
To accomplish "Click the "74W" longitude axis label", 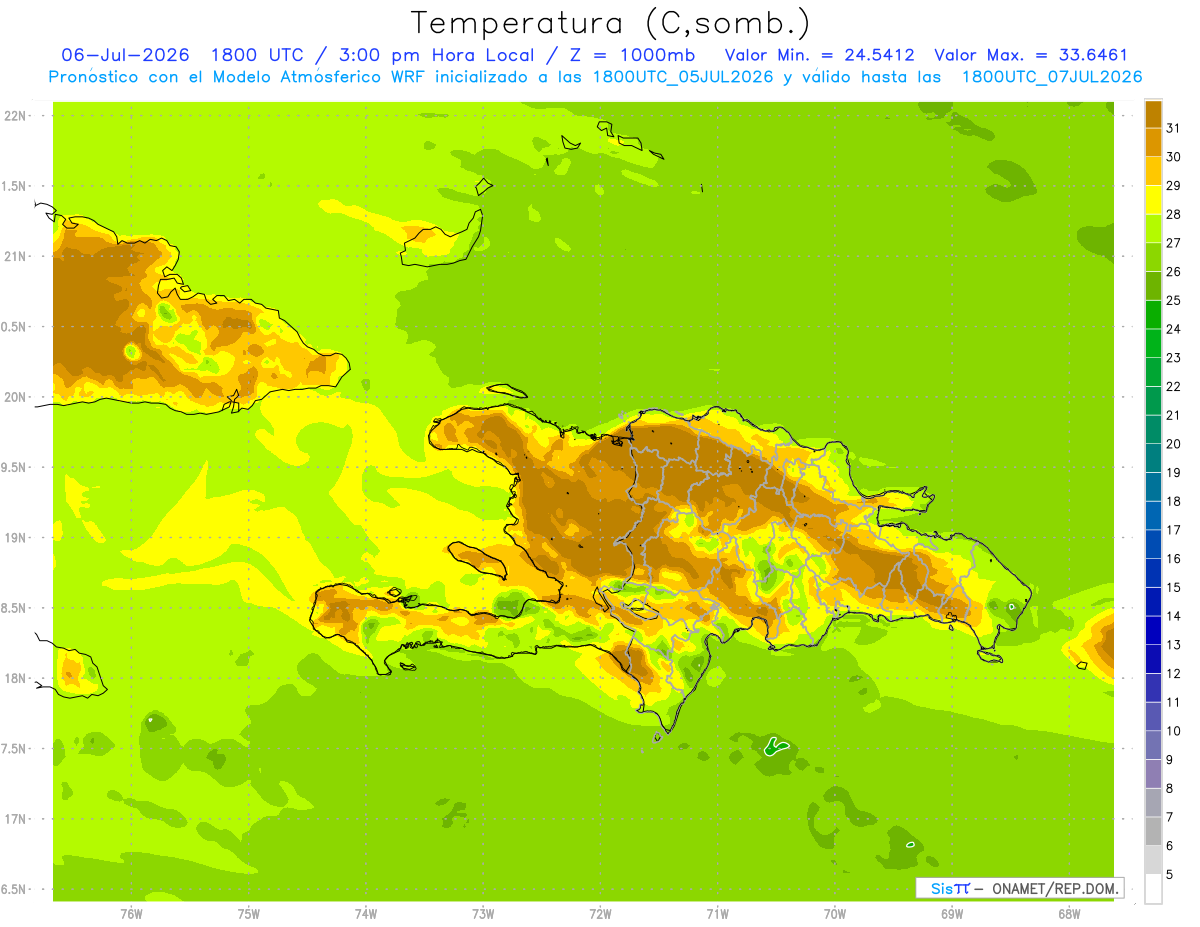I will [x=366, y=914].
